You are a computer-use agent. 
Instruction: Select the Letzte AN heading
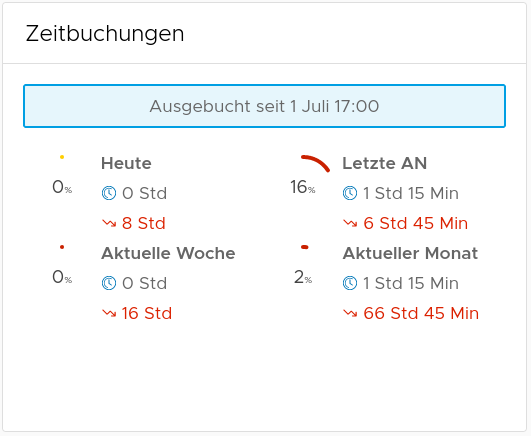(384, 163)
